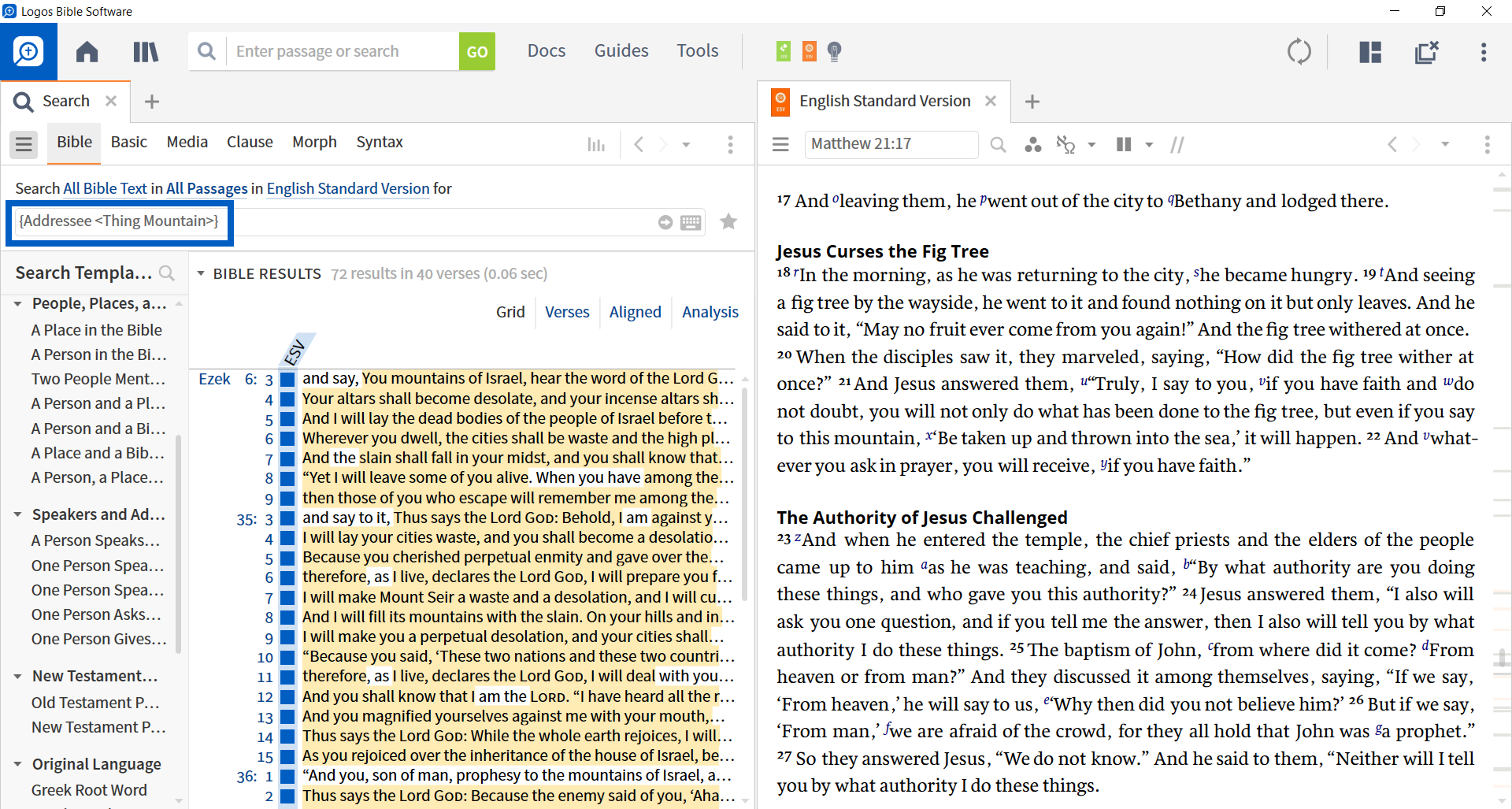Viewport: 1512px width, 809px height.
Task: Collapse the BIBLE RESULTS section
Action: (201, 273)
